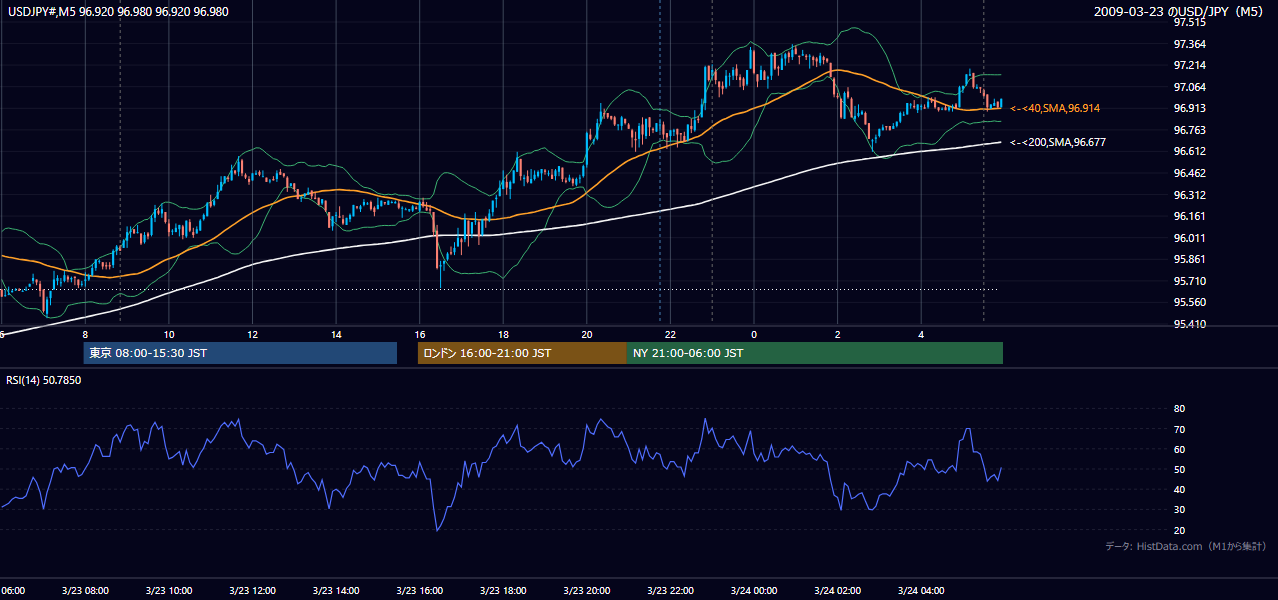Viewport: 1278px width, 600px height.
Task: Select the 40 SMA 96.914 label
Action: (x=1056, y=108)
